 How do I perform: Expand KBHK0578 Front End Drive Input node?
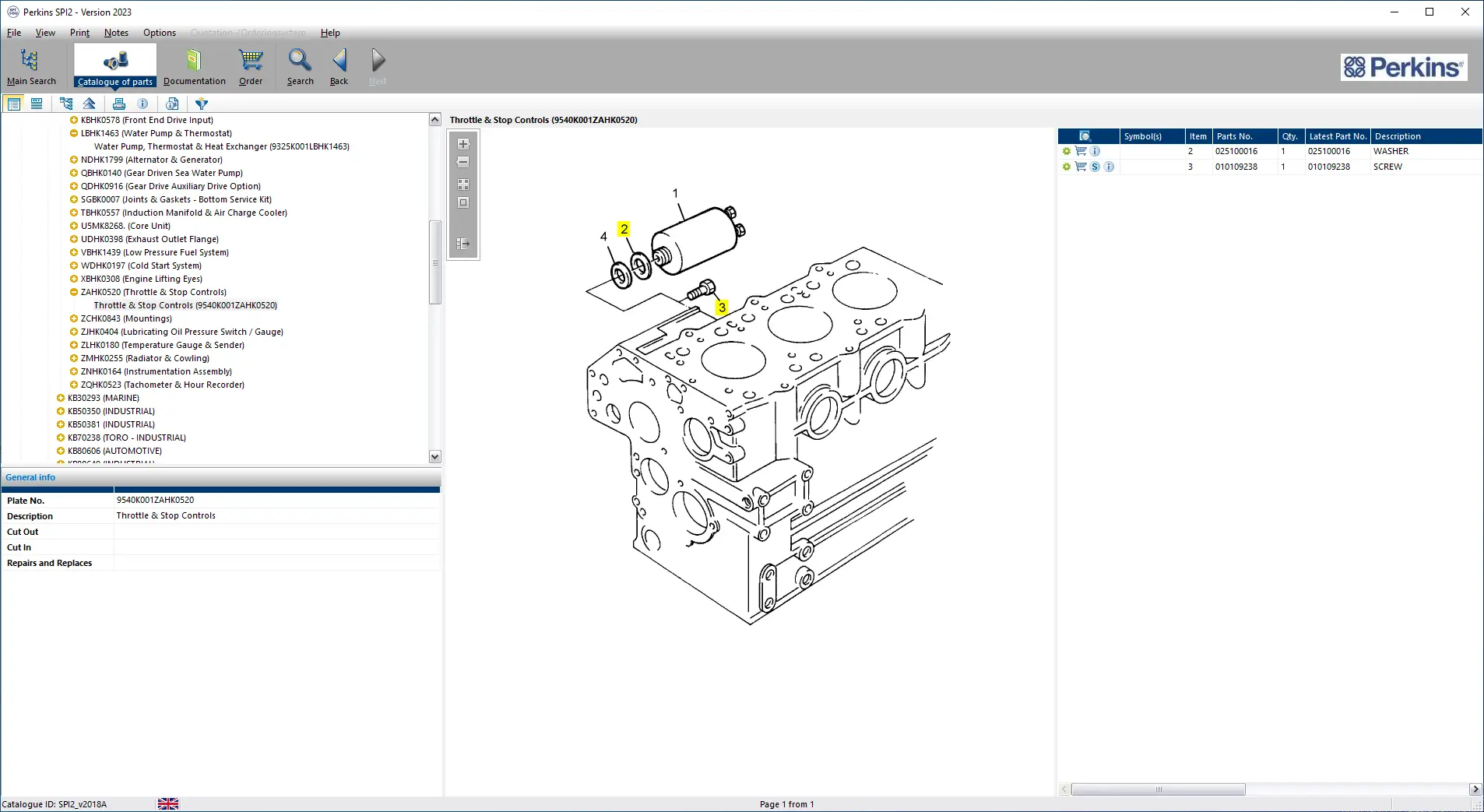(74, 120)
